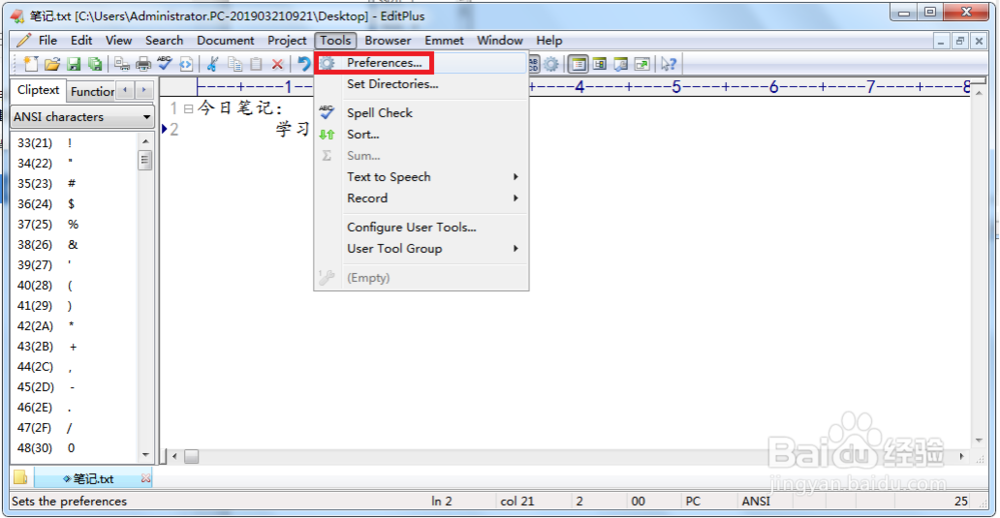Toggle the Output window toolbar button
1000x518 pixels.
point(621,64)
